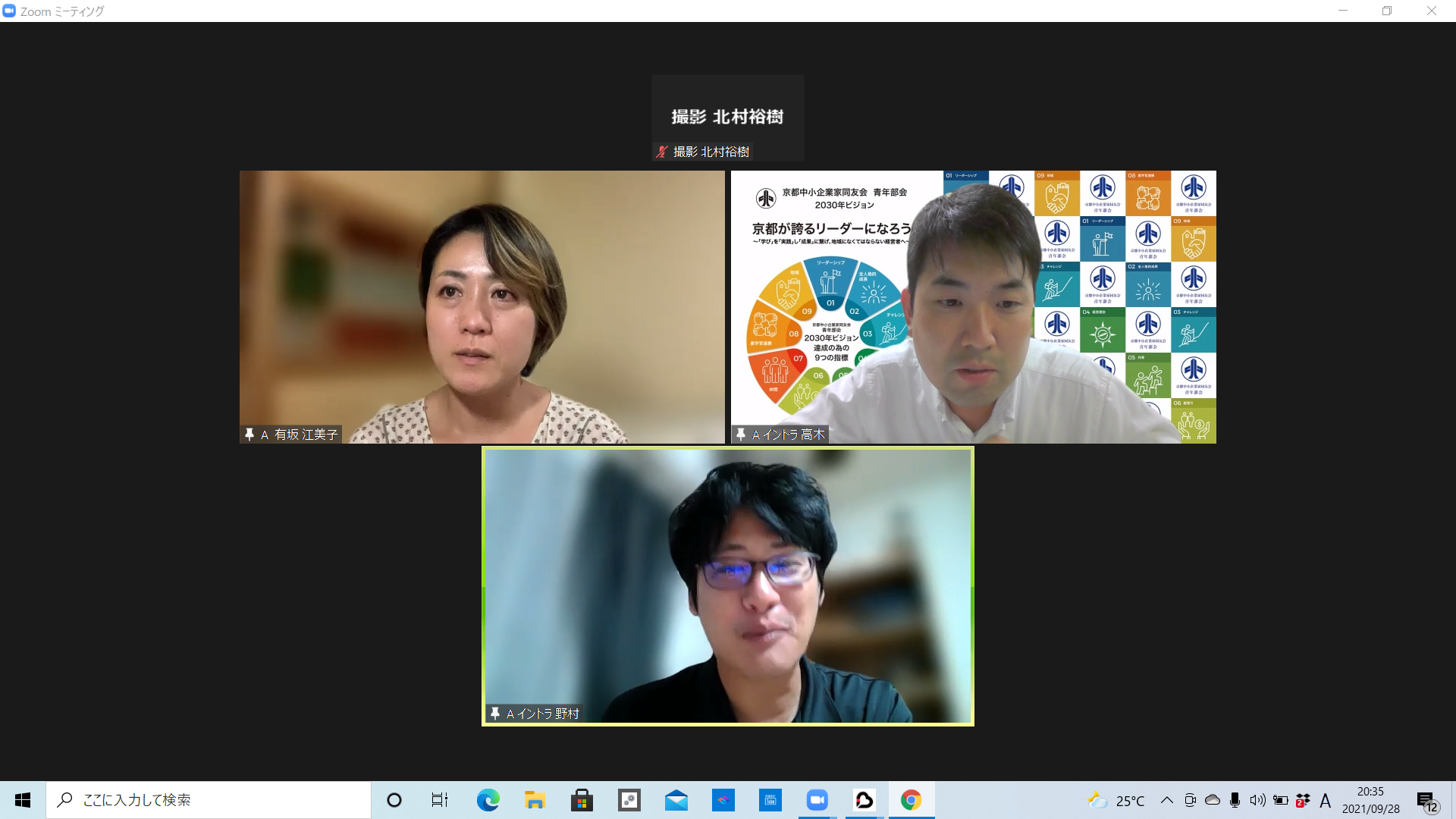
Task: Select the イントラ 野村 active speaker tile
Action: click(728, 586)
